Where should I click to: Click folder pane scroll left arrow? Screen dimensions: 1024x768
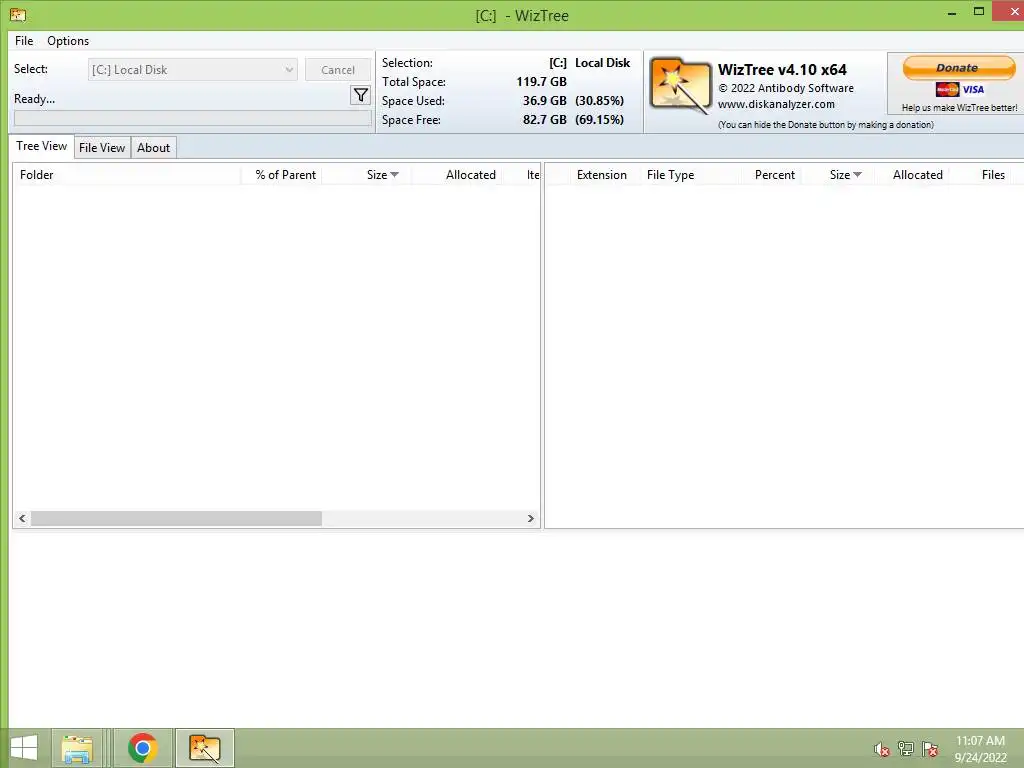(x=22, y=519)
